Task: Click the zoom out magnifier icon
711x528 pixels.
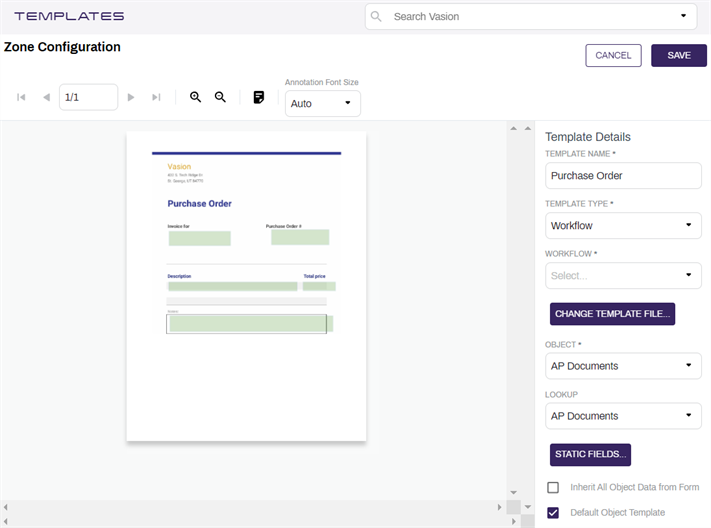Action: [x=220, y=97]
